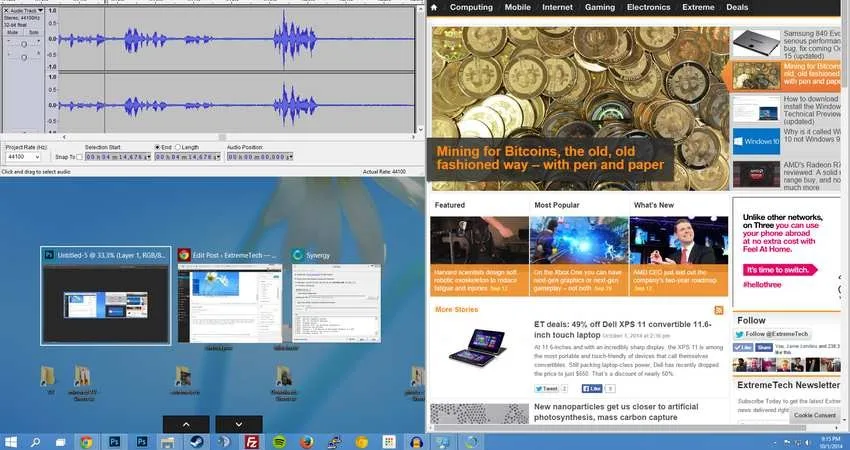Close the Audacity audio track with X
850x450 pixels.
7,10
